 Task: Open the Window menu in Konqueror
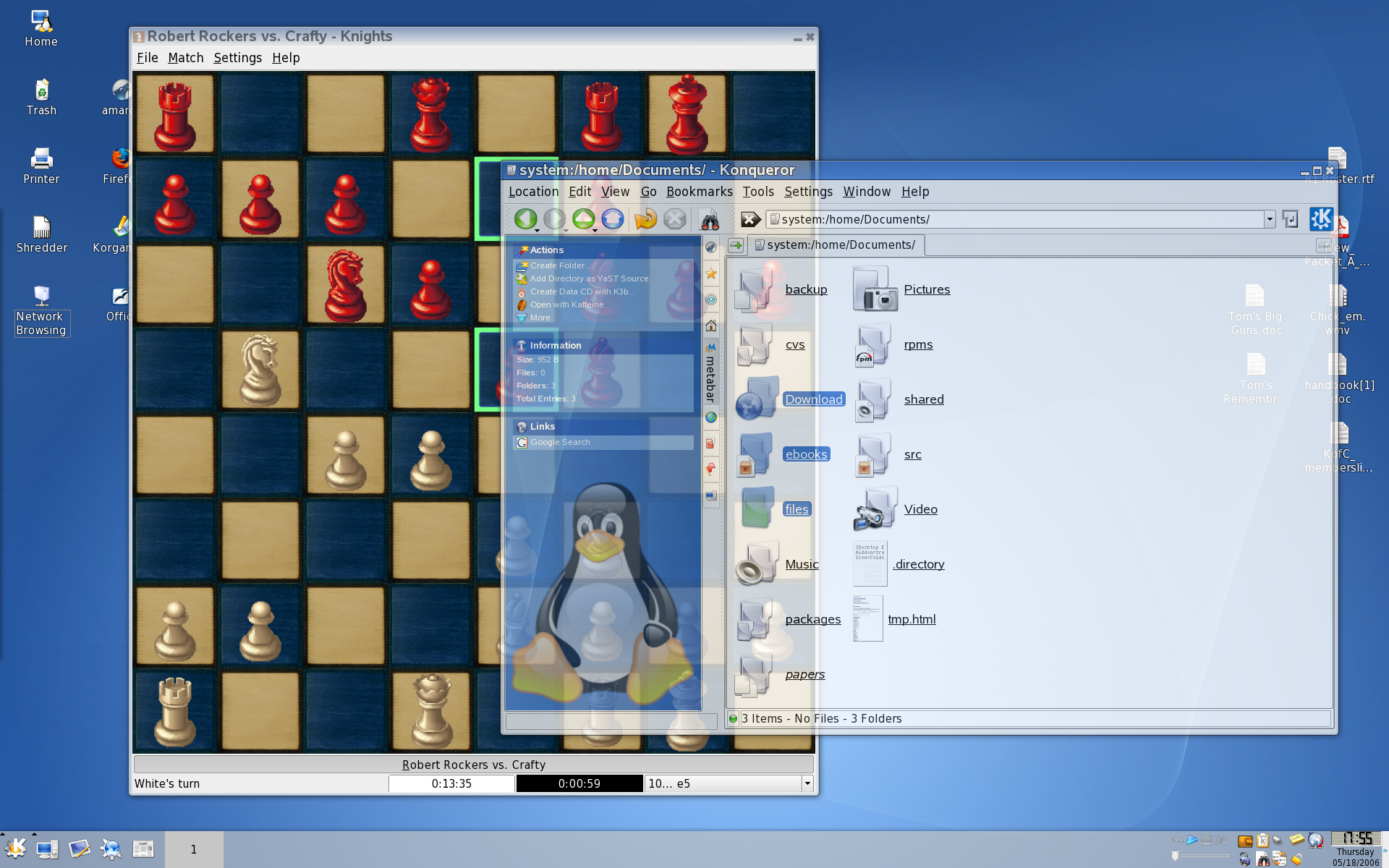coord(866,192)
